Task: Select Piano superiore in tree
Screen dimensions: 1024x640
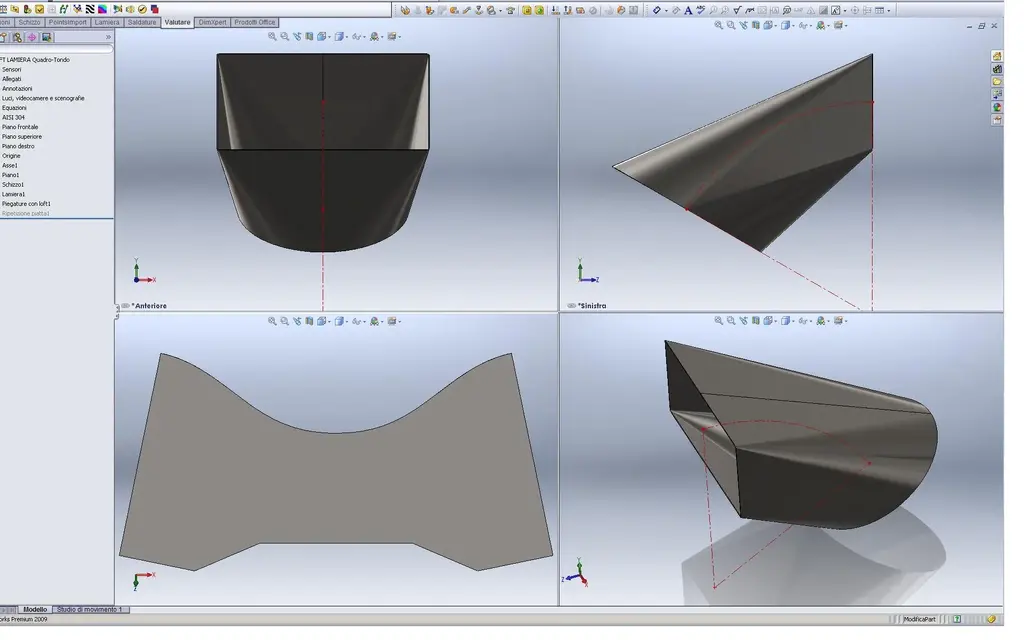Action: tap(22, 137)
